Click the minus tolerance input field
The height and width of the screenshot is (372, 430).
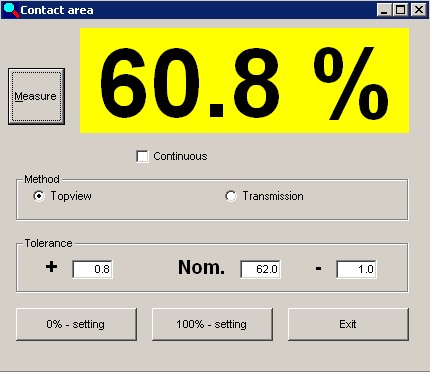click(356, 269)
